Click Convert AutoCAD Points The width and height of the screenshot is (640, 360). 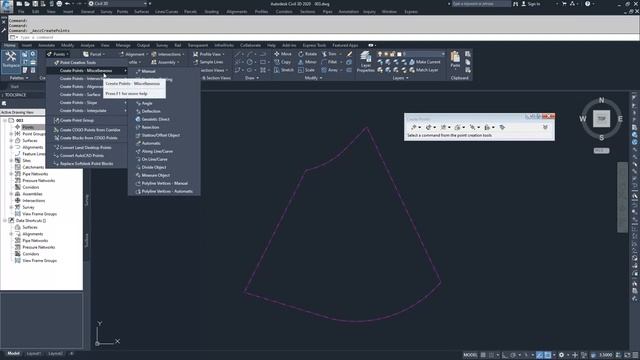87,156
